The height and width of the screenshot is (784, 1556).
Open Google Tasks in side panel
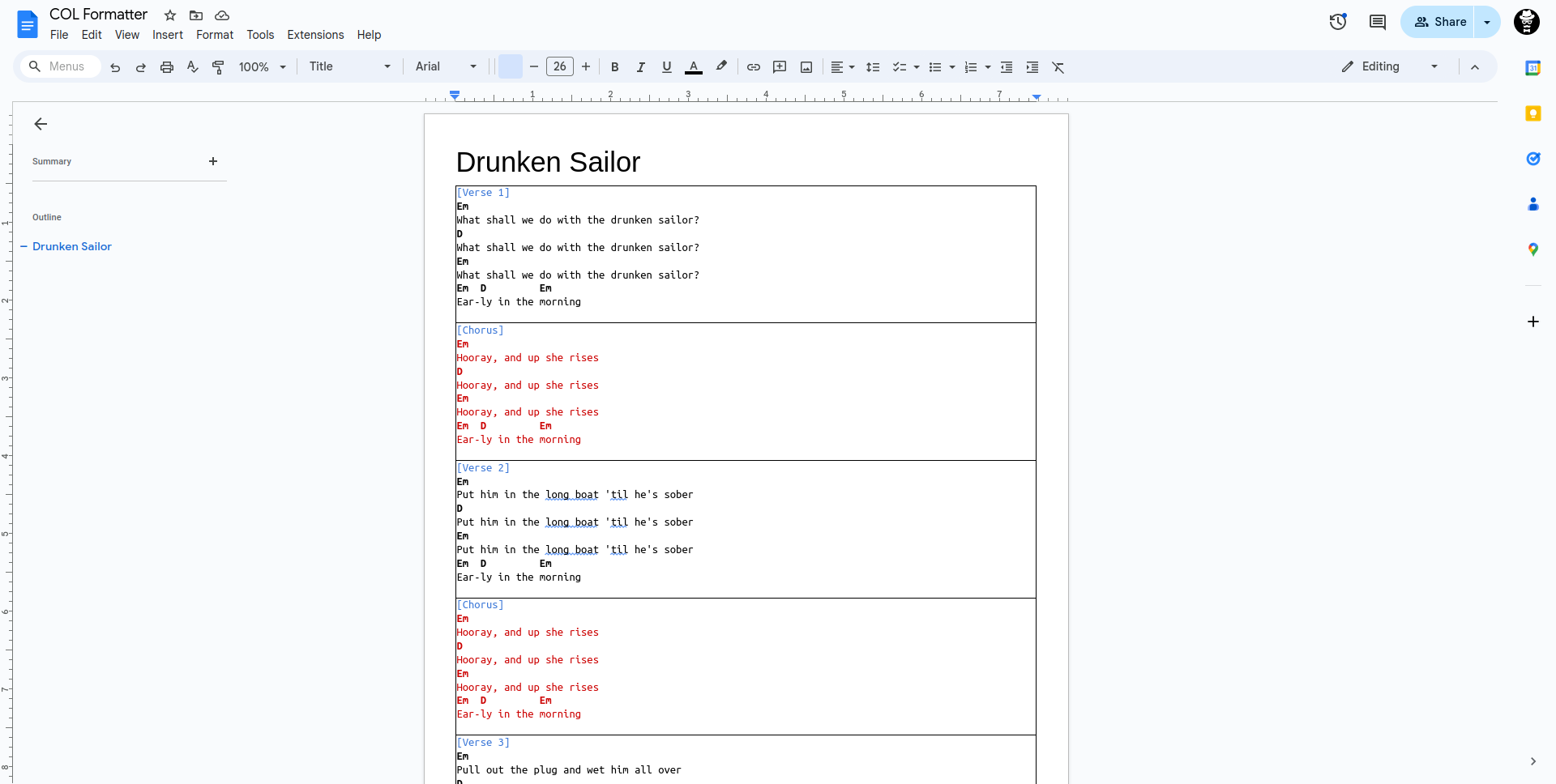point(1533,159)
